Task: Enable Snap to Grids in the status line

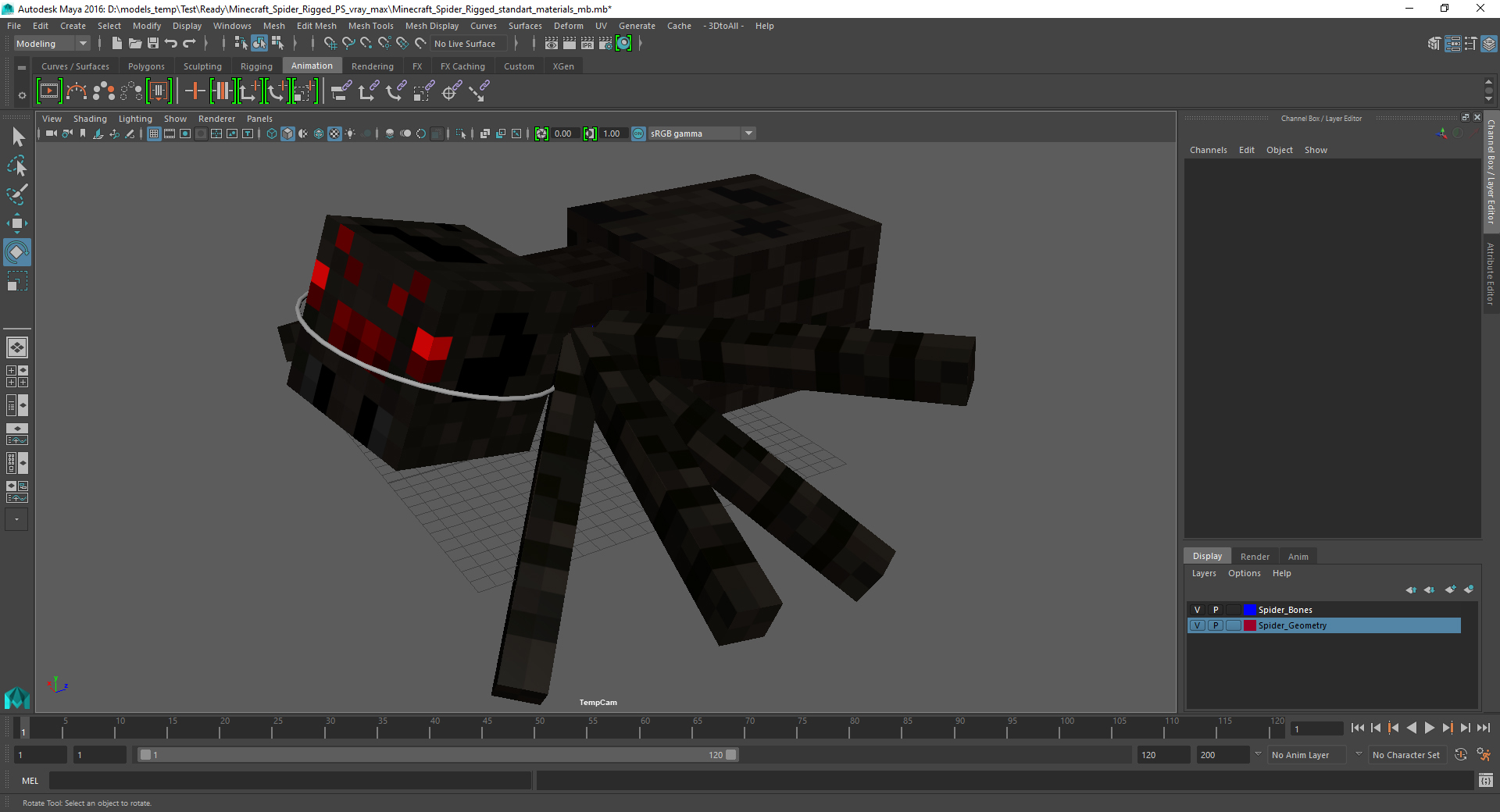Action: point(330,44)
